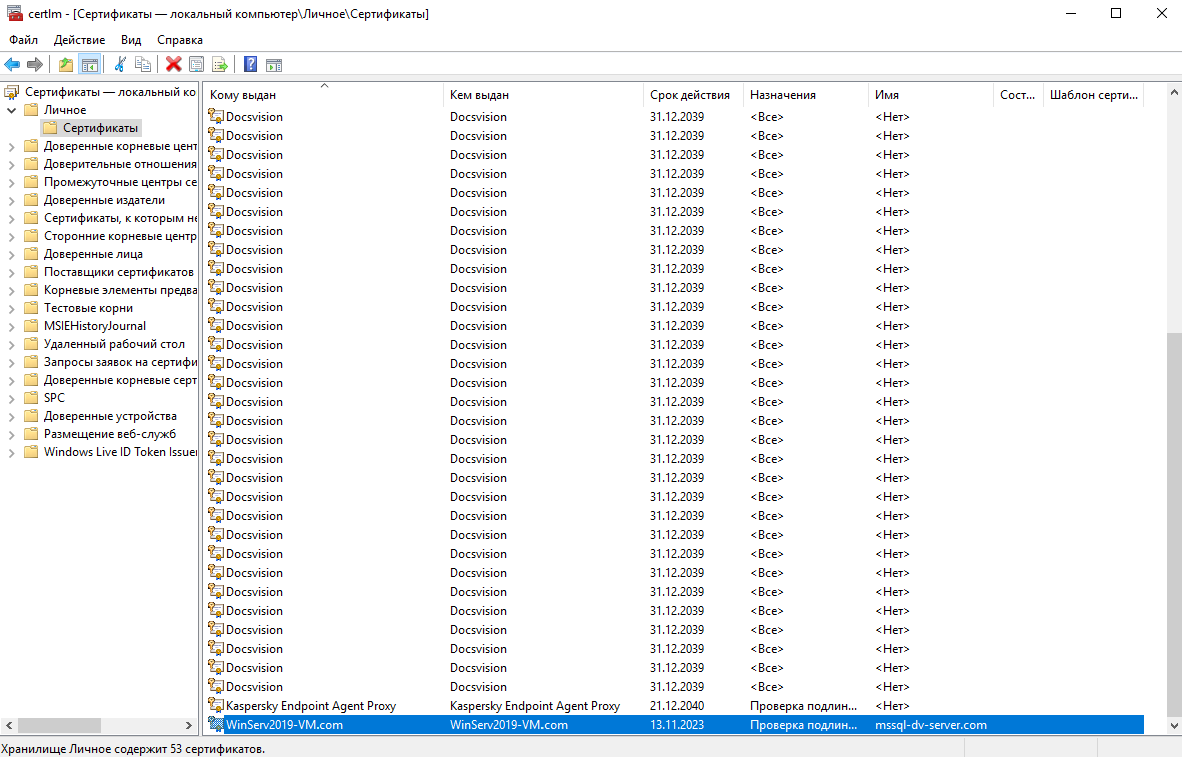Click the certlm app icon in title bar
The image size is (1182, 757).
tap(13, 14)
